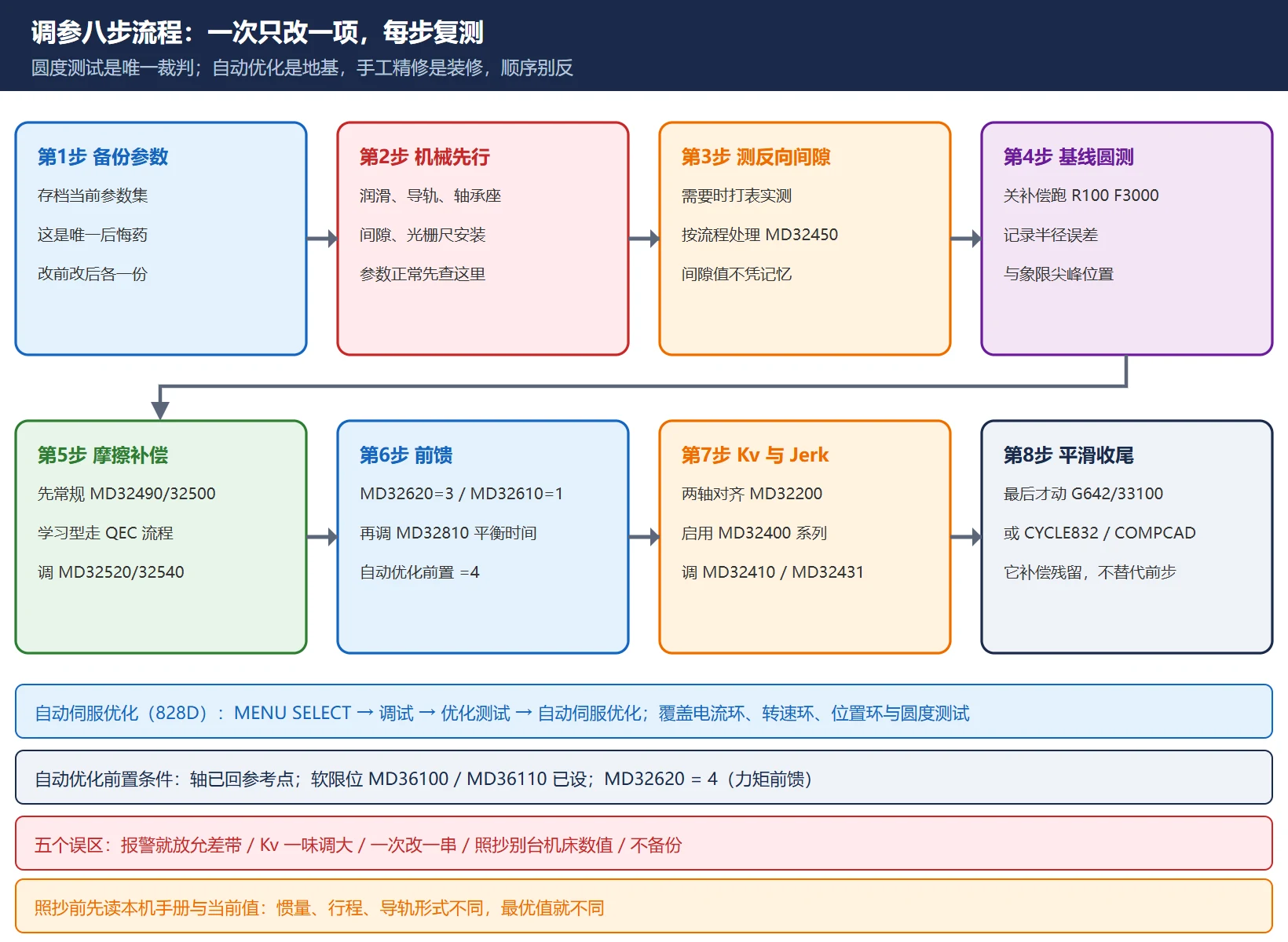Viewport: 1288px width, 942px height.
Task: Select the subtitle starting "圆度测试是唯一裁判"
Action: (302, 68)
